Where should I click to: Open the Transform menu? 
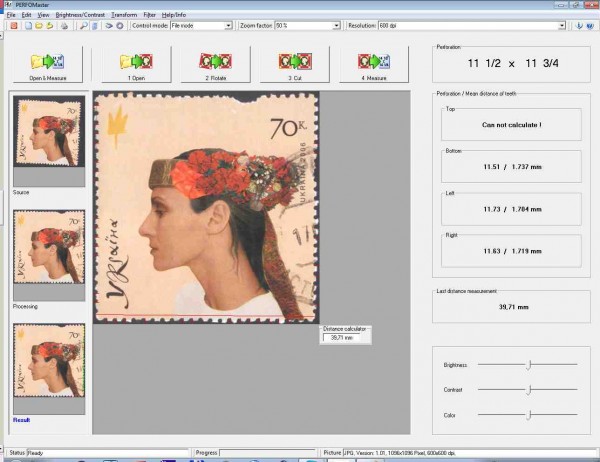[x=124, y=15]
